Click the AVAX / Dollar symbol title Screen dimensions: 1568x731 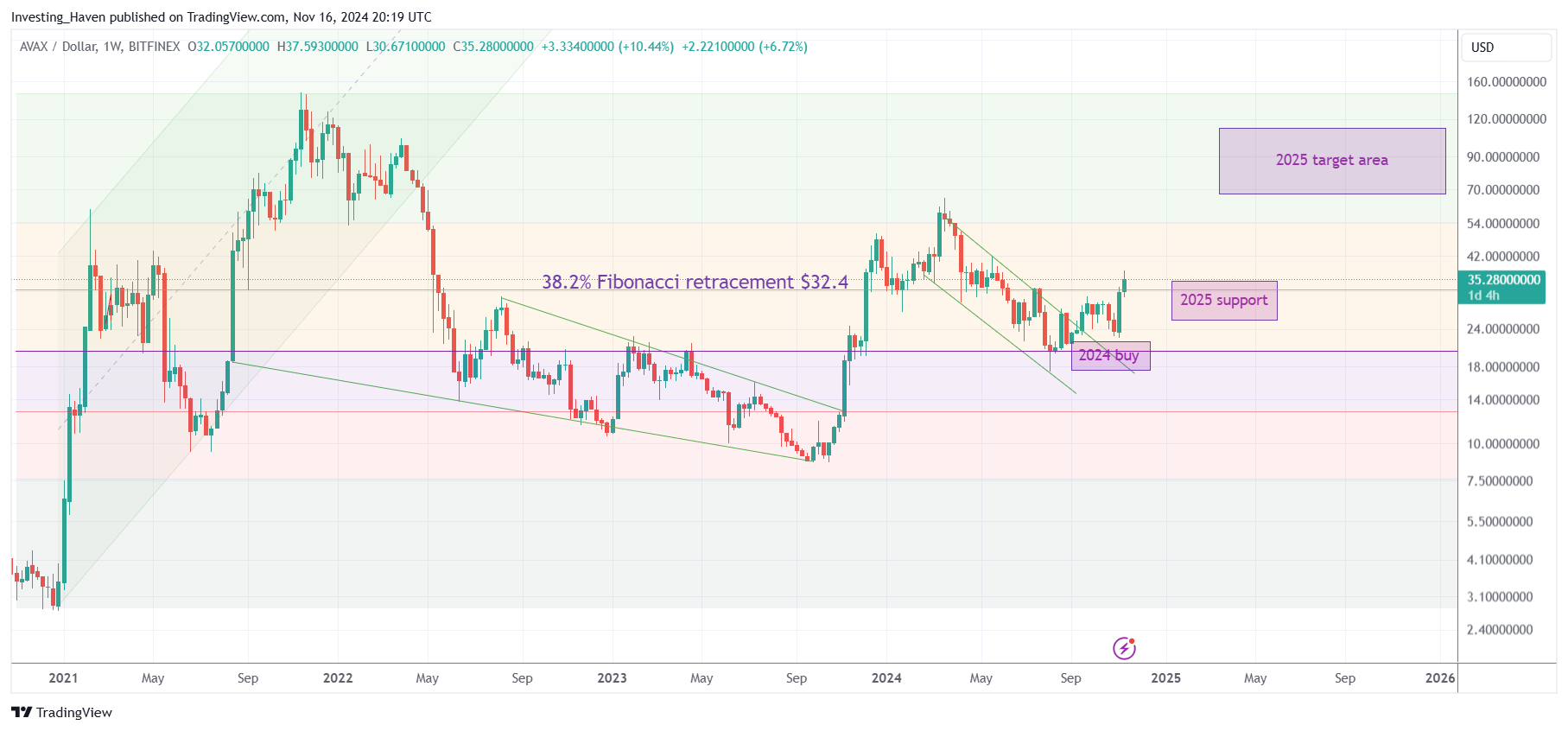(58, 47)
